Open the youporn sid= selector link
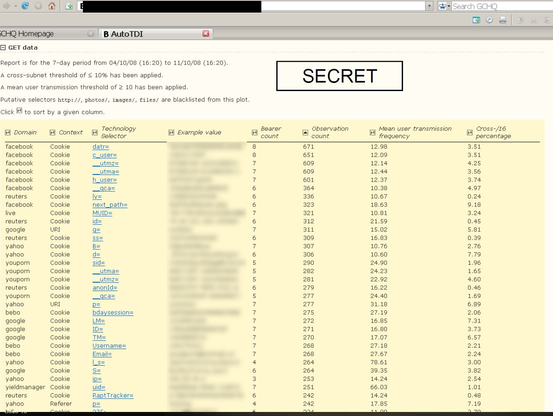Viewport: 553px width, 416px height. [98, 263]
